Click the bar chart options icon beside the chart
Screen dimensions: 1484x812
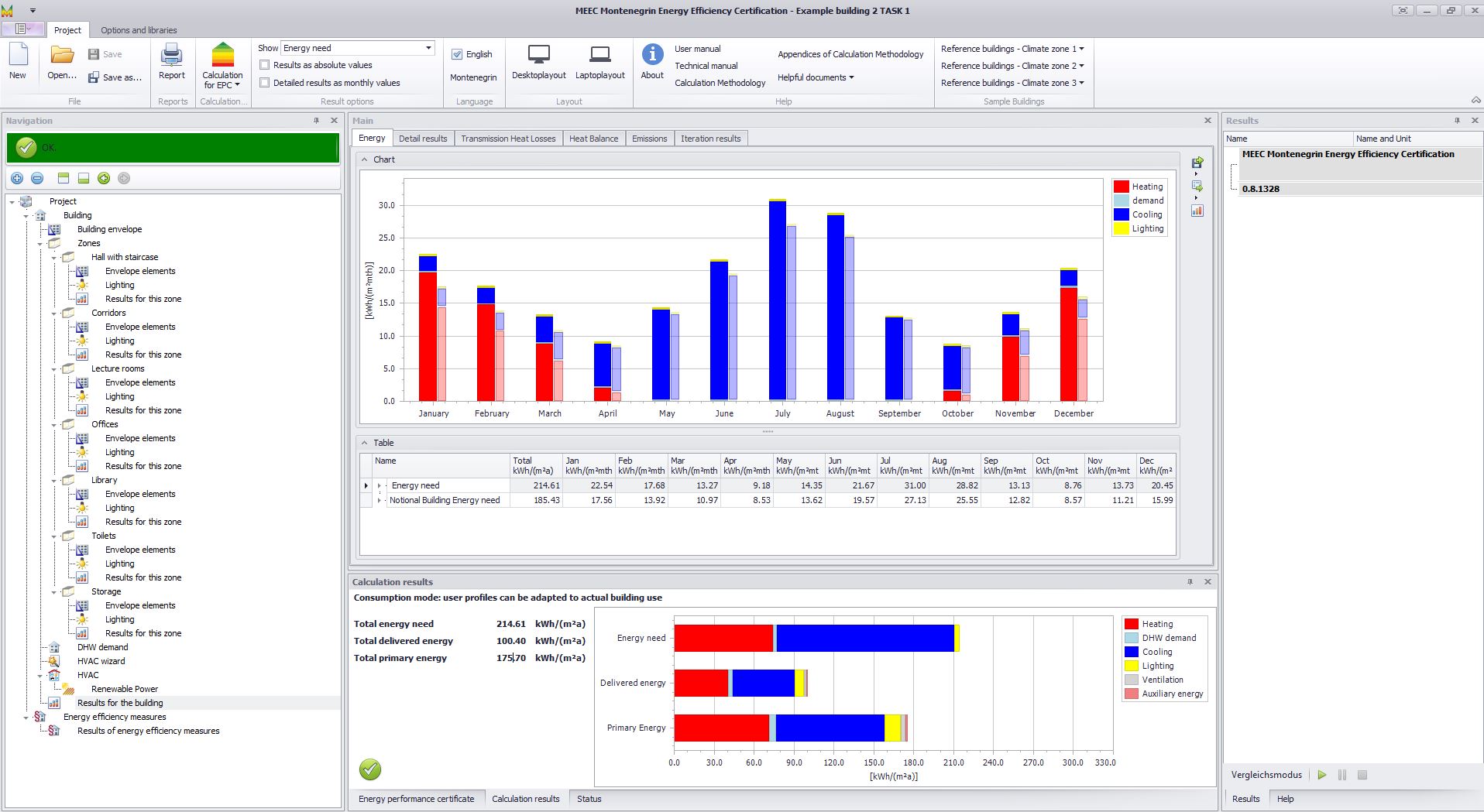pos(1197,211)
